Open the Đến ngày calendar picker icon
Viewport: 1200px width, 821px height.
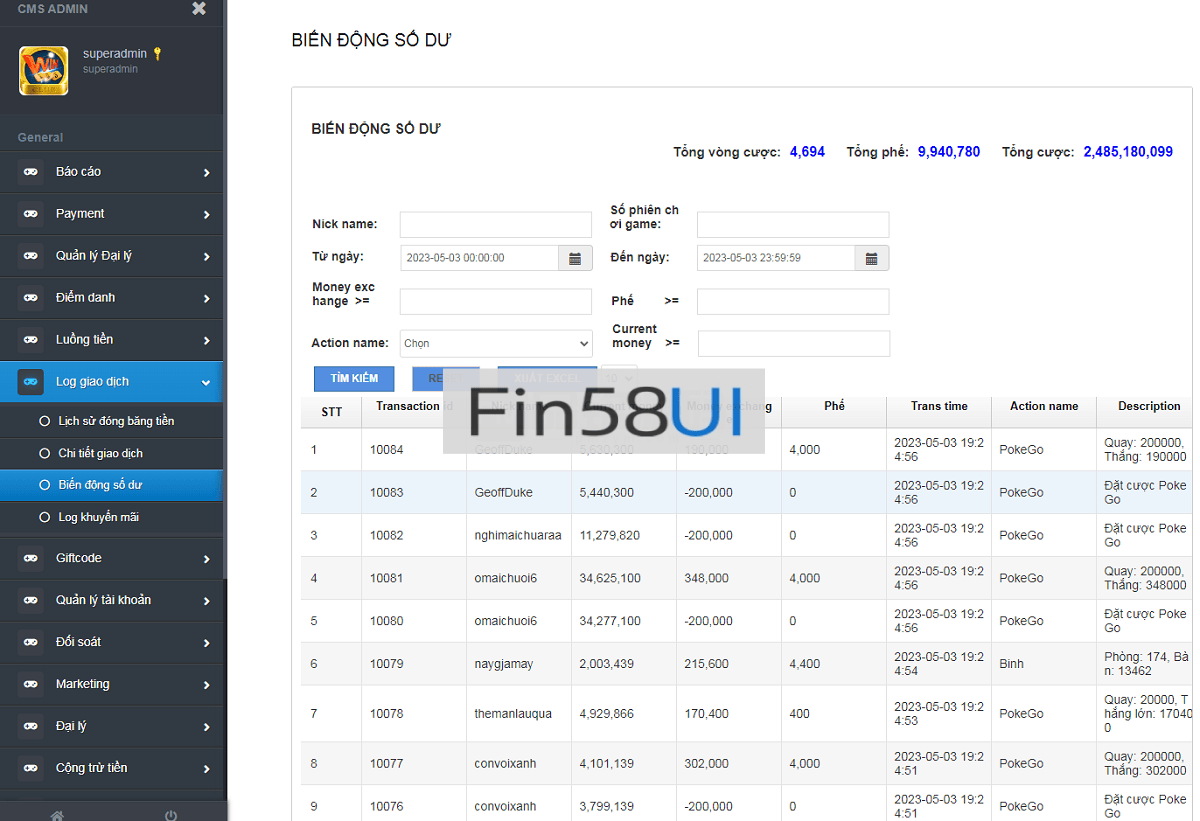[871, 258]
